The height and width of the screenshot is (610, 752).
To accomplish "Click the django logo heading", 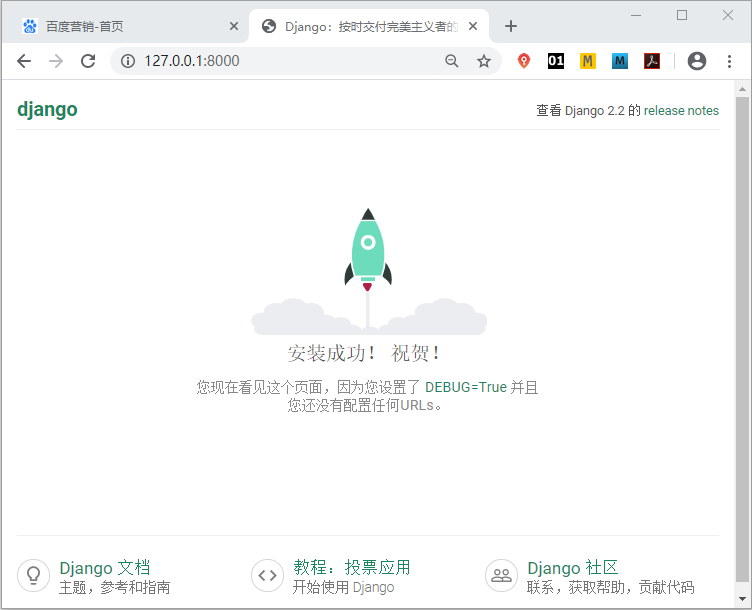I will click(x=47, y=109).
